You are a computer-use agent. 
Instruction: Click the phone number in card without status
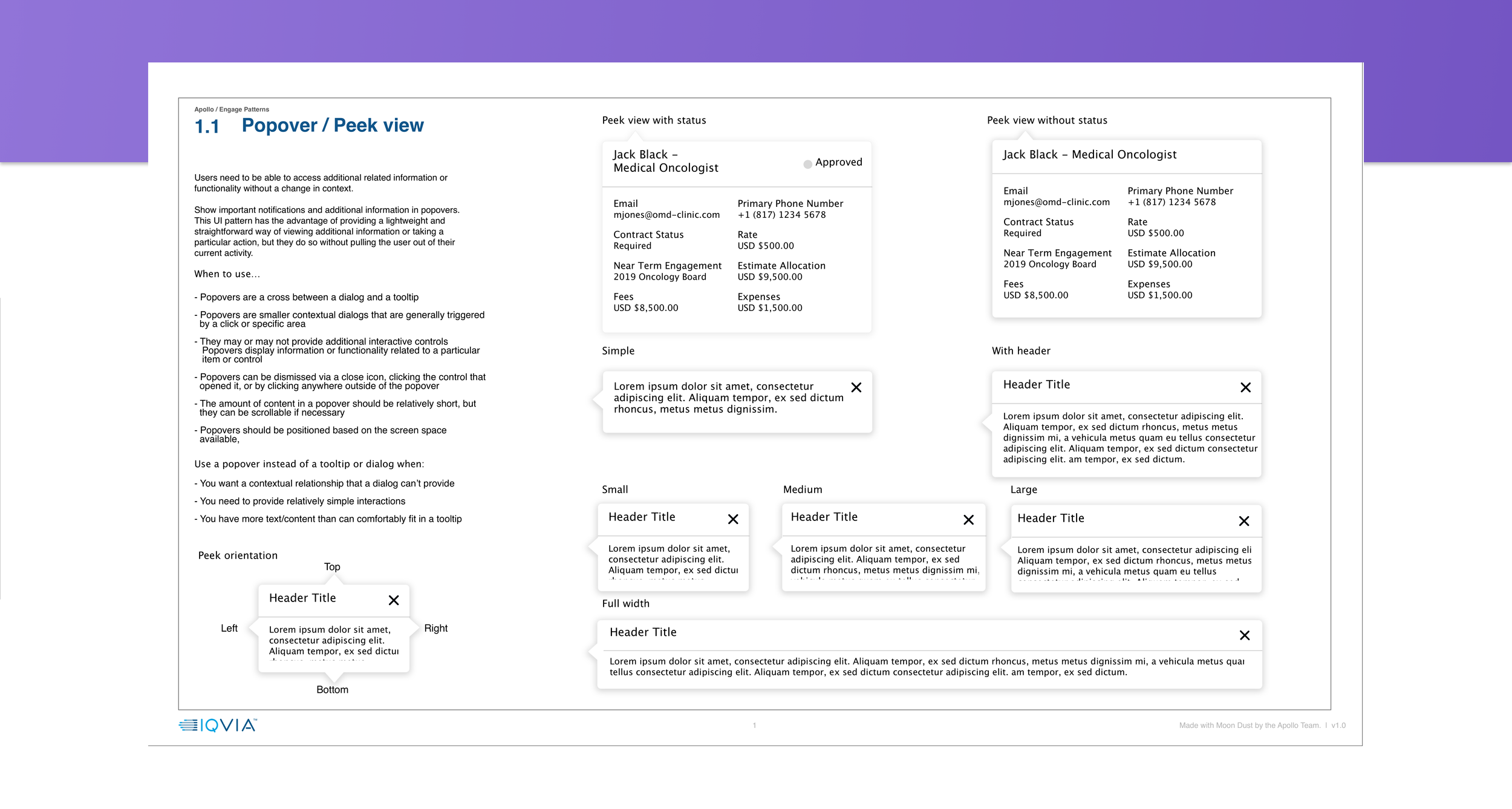[1171, 202]
